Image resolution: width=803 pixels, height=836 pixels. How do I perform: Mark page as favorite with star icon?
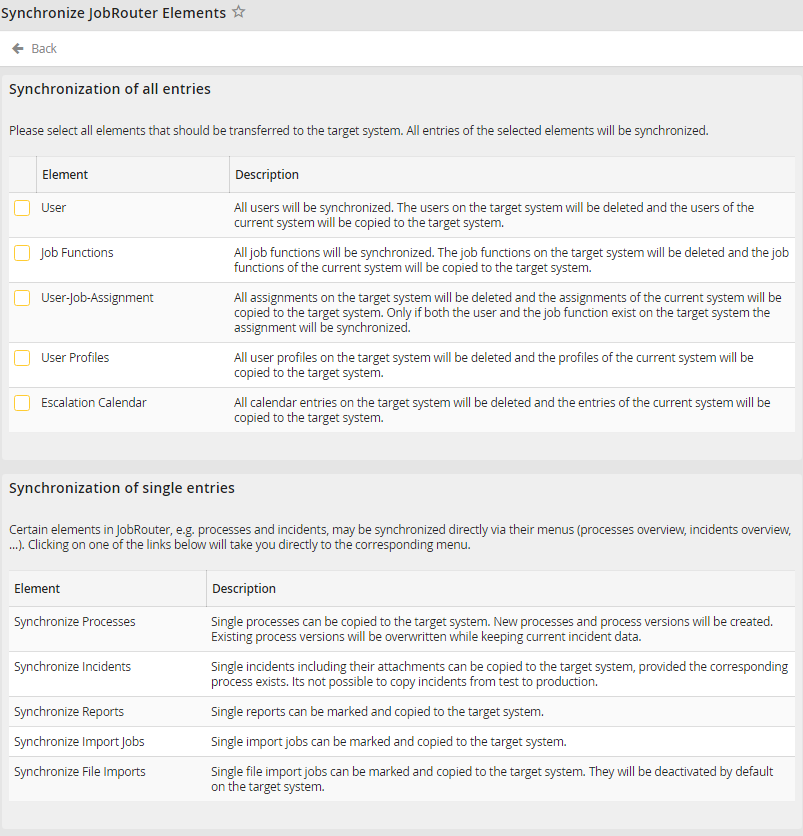238,12
